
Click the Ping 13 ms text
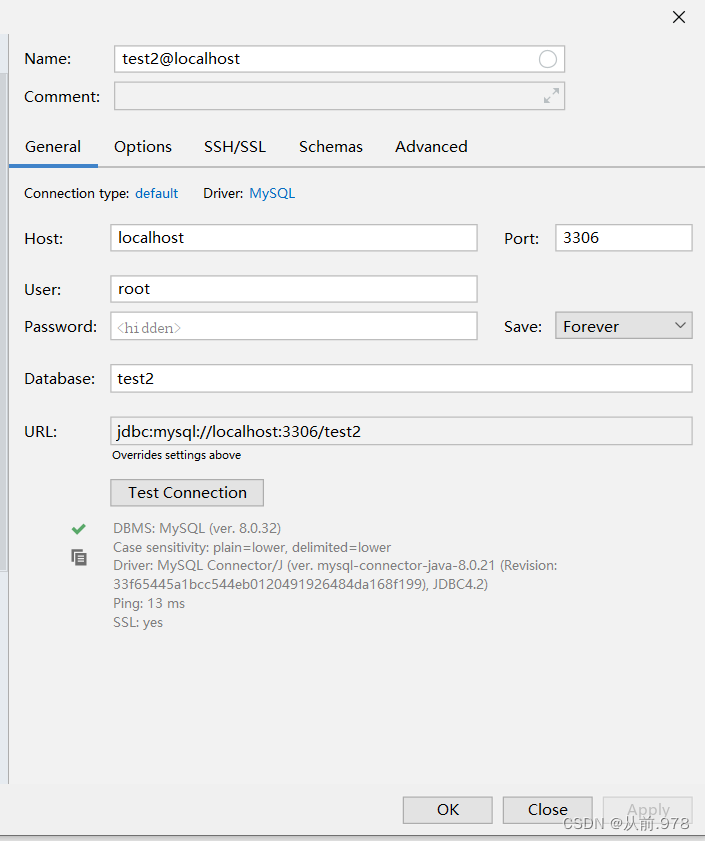[x=149, y=603]
